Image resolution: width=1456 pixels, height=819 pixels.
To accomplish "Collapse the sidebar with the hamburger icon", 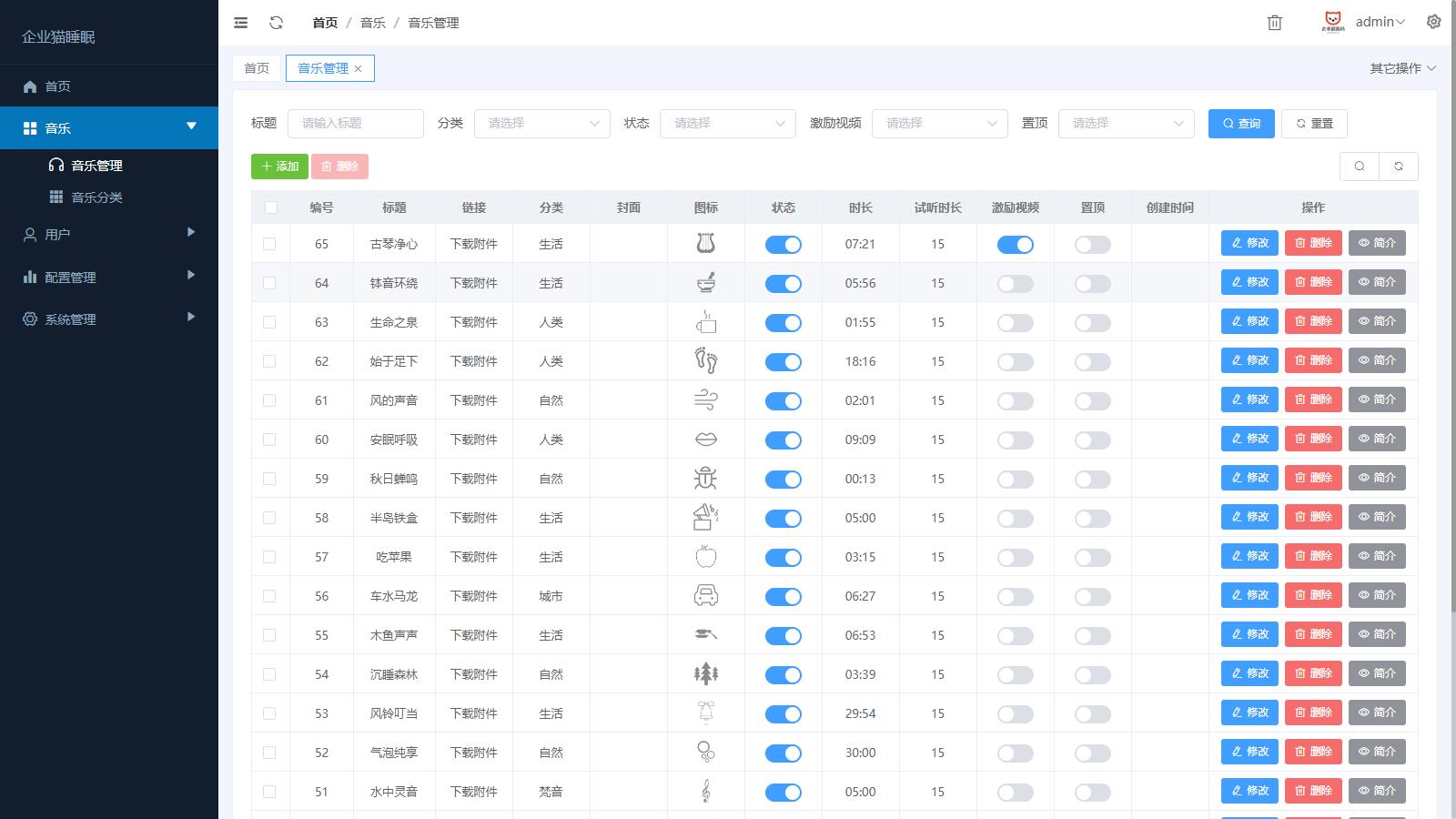I will 240,23.
